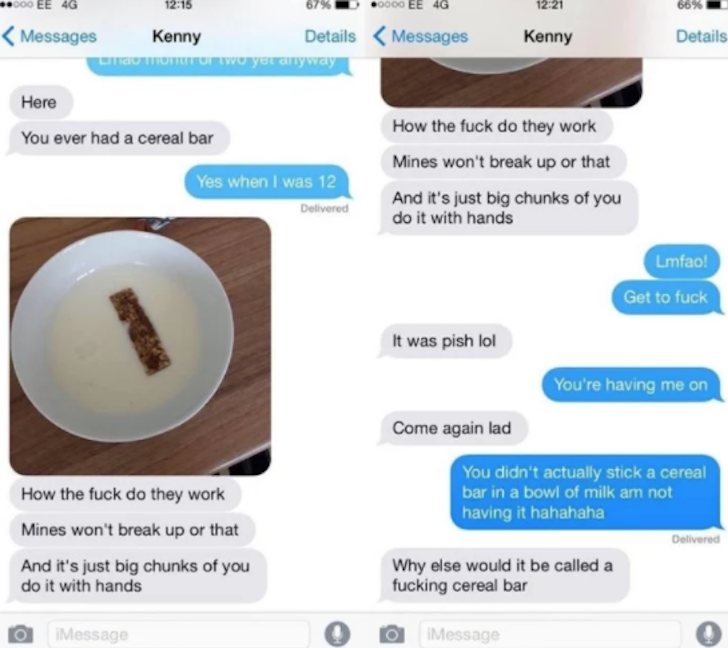The width and height of the screenshot is (728, 648).
Task: Tap back chevron in left chat header
Action: 8,36
